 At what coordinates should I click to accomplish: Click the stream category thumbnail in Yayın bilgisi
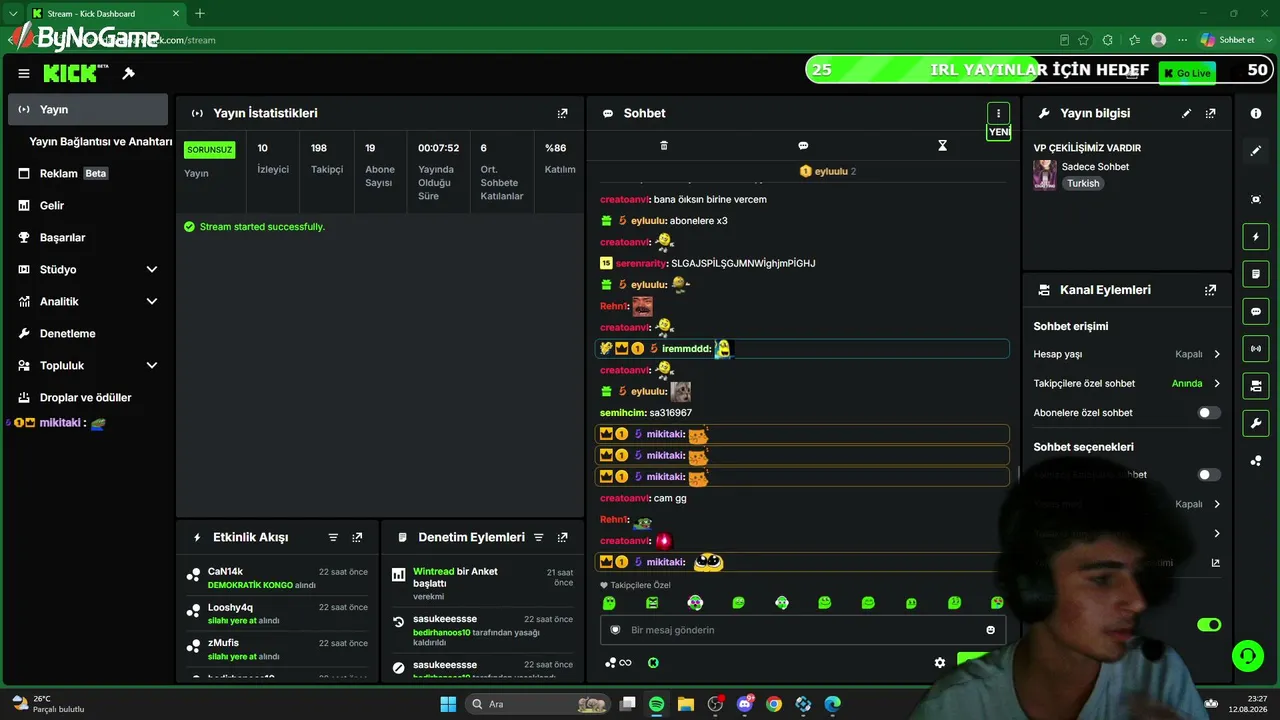(1045, 175)
